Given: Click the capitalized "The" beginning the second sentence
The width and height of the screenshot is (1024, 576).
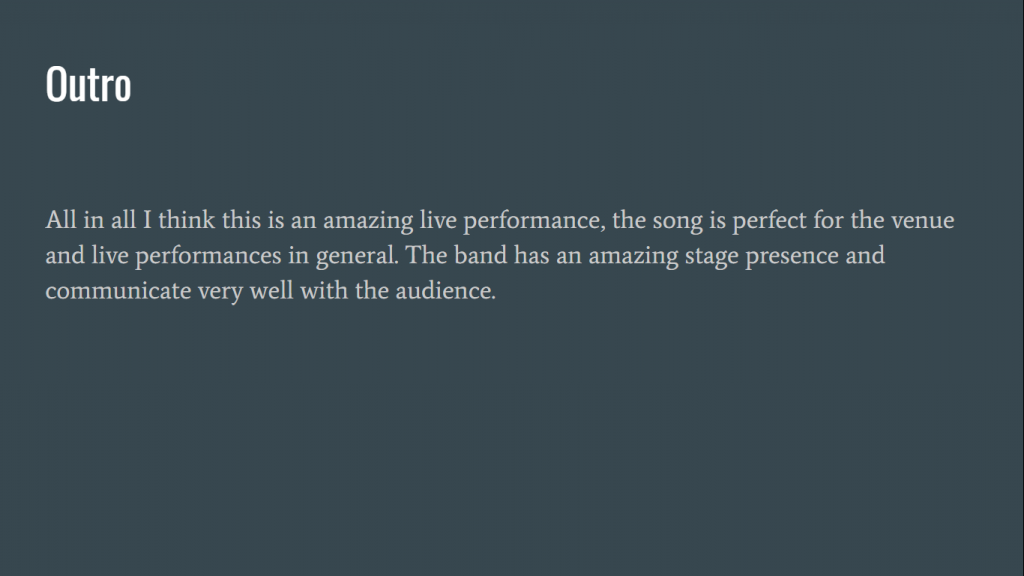Looking at the screenshot, I should pyautogui.click(x=427, y=256).
